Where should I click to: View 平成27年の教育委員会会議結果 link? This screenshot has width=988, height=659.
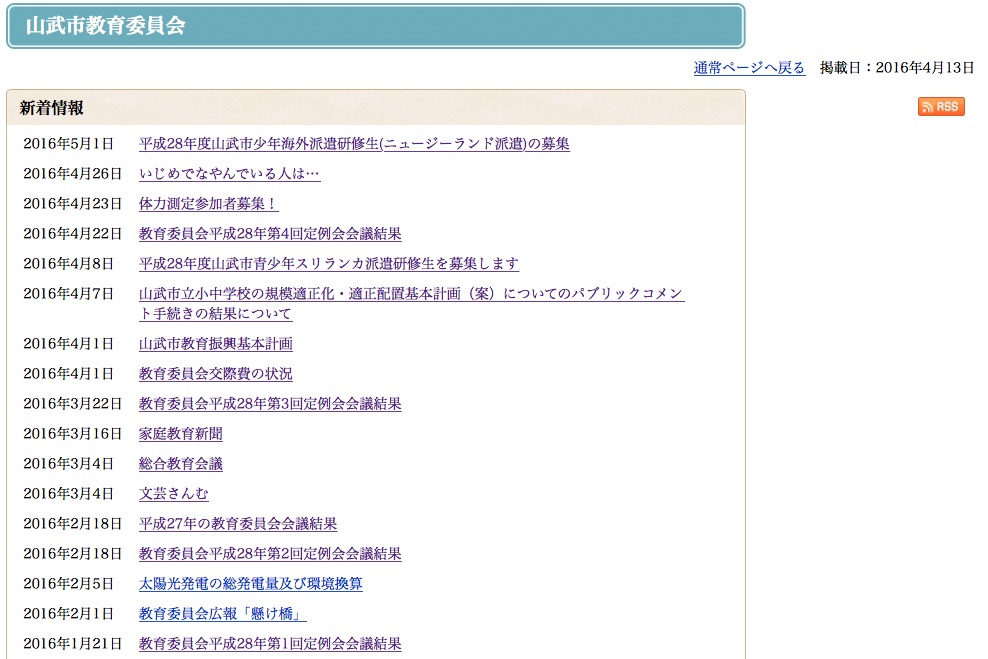(236, 523)
